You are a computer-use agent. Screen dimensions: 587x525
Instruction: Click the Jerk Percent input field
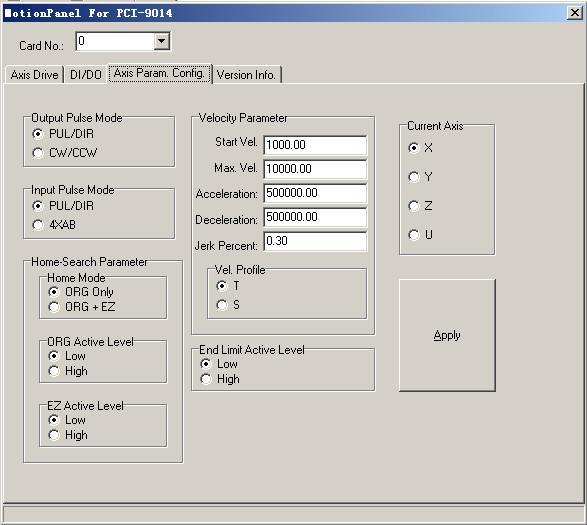(x=315, y=241)
